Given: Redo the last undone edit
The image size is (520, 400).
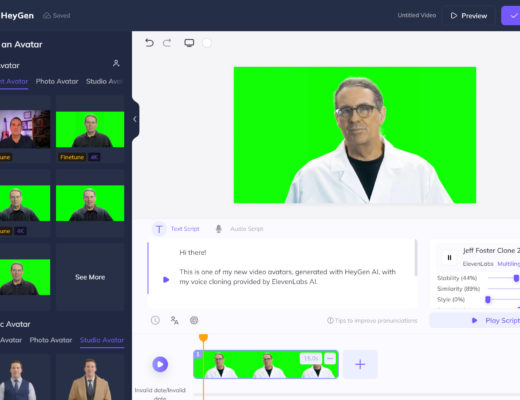Looking at the screenshot, I should 167,43.
